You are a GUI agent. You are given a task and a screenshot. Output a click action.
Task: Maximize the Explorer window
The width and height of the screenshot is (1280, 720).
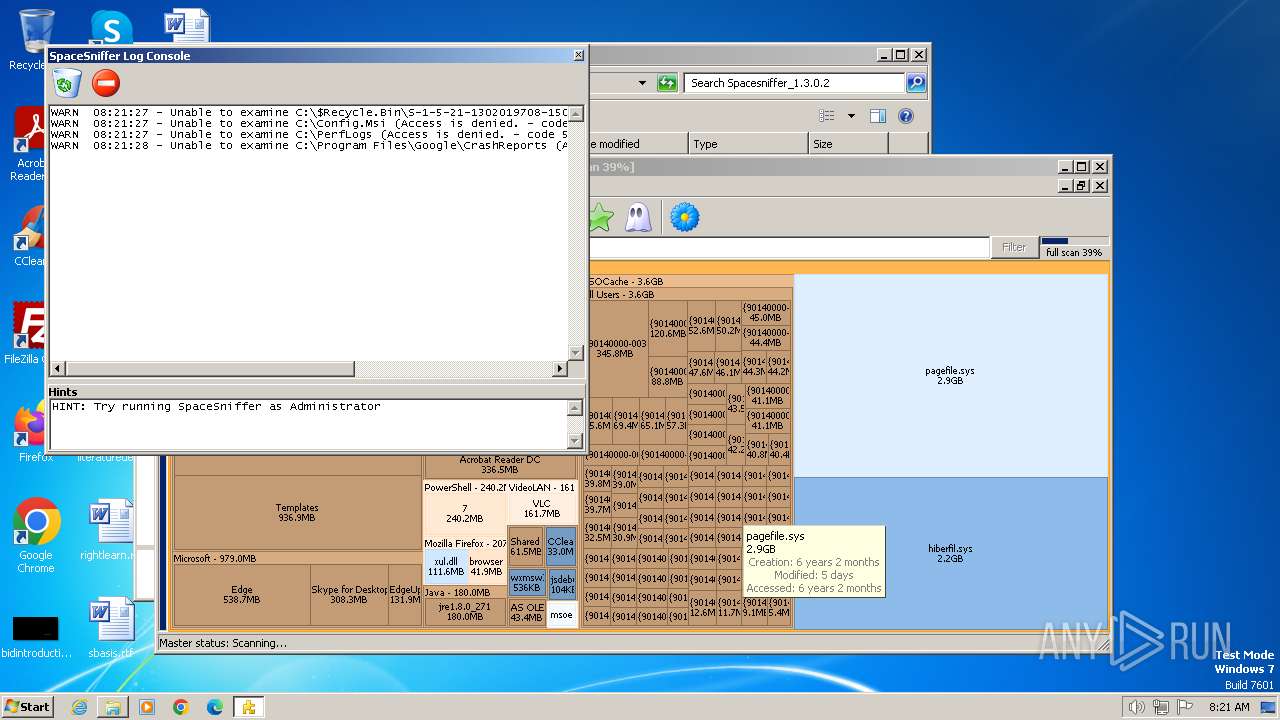pyautogui.click(x=900, y=55)
